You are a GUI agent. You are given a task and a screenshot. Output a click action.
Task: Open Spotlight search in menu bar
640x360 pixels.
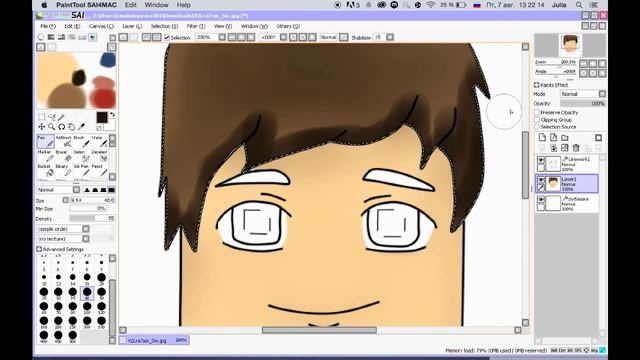click(x=579, y=5)
